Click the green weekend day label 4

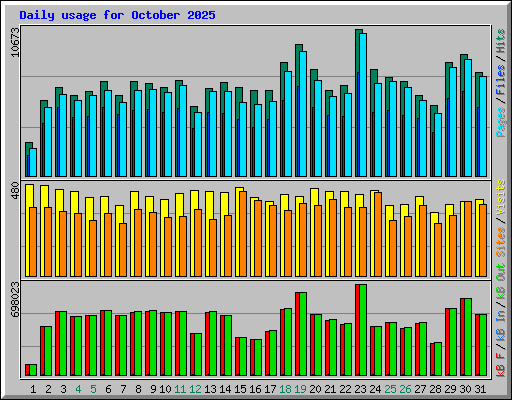point(78,389)
